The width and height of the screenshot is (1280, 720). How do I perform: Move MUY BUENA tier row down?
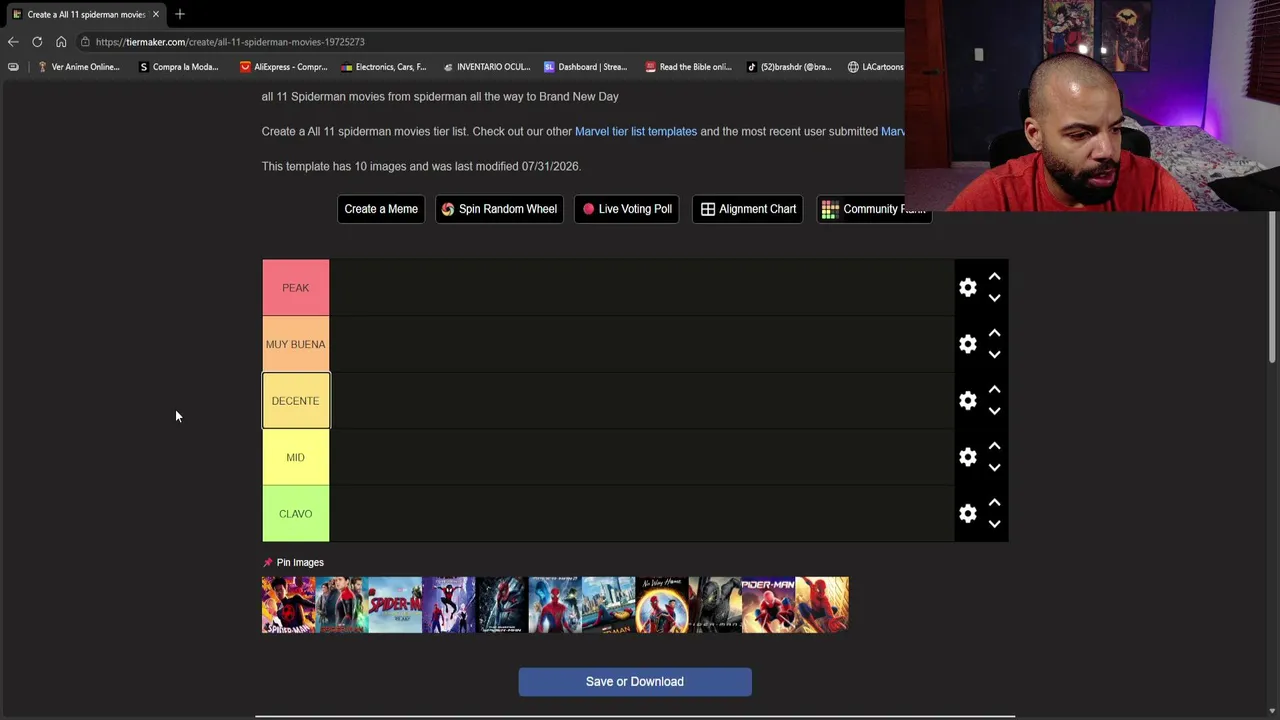(994, 354)
